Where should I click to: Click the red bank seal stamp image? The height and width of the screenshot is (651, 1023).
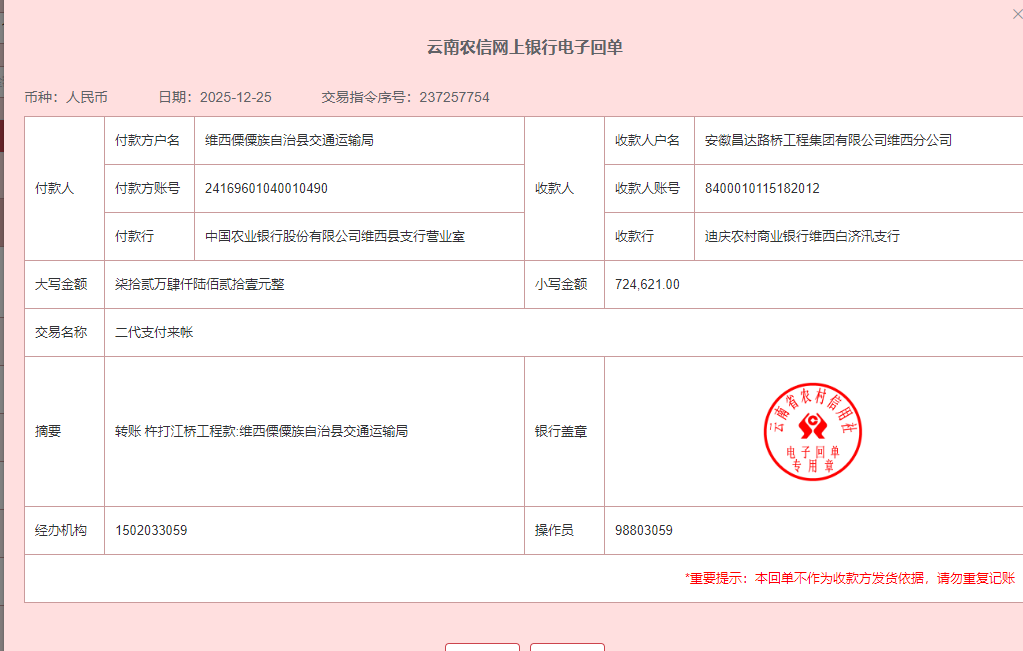click(x=812, y=431)
